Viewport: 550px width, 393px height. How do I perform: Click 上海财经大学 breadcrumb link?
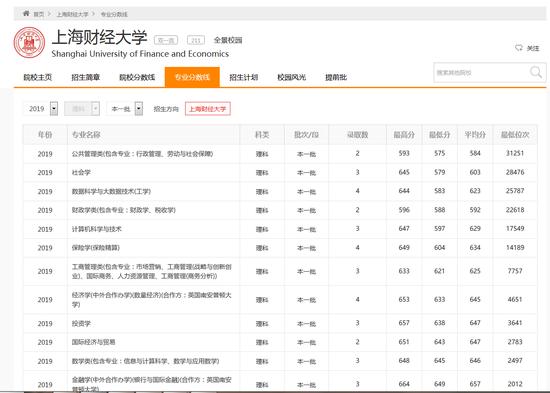click(72, 14)
